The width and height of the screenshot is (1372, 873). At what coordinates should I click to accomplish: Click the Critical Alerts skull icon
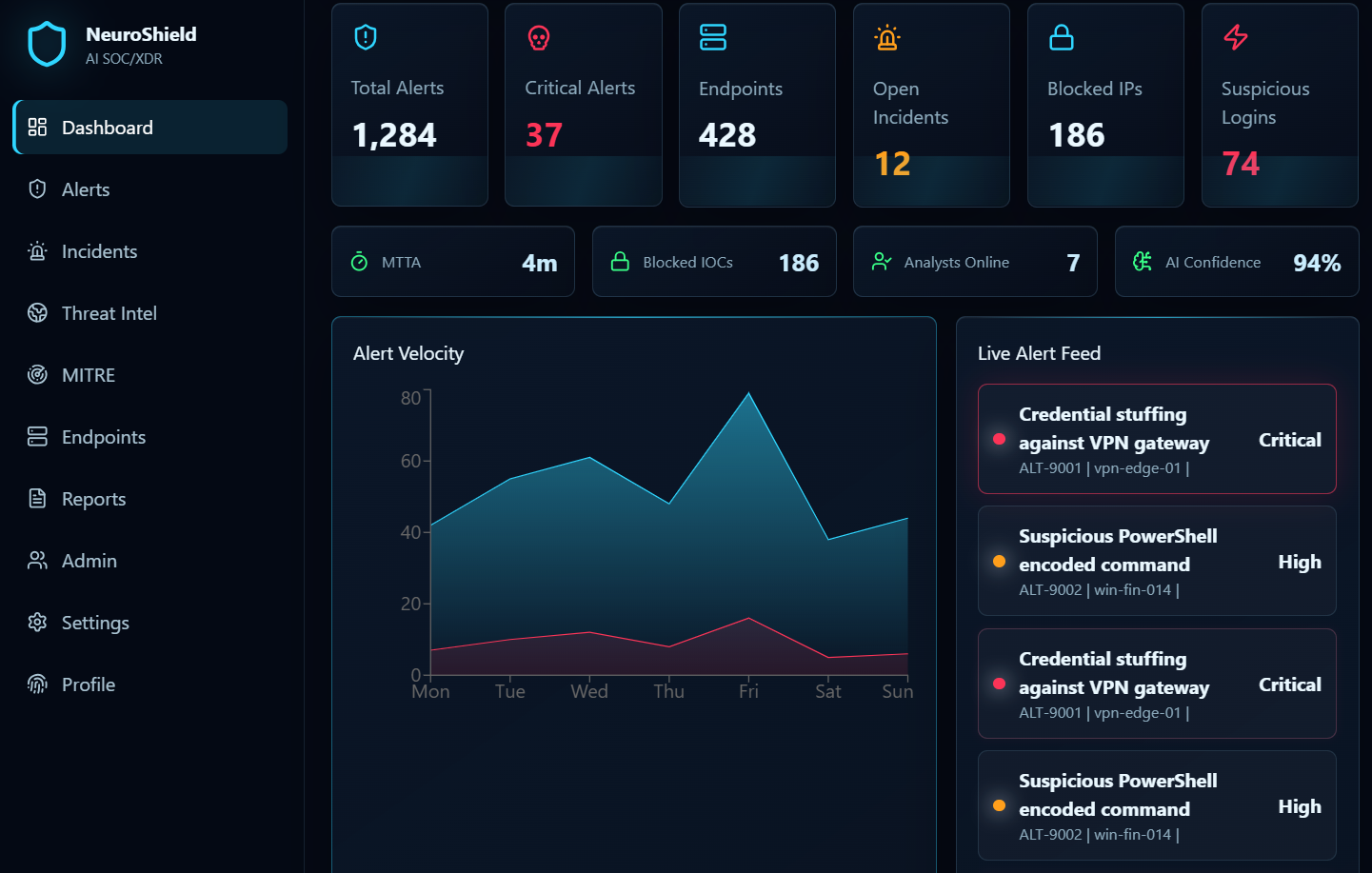[539, 38]
